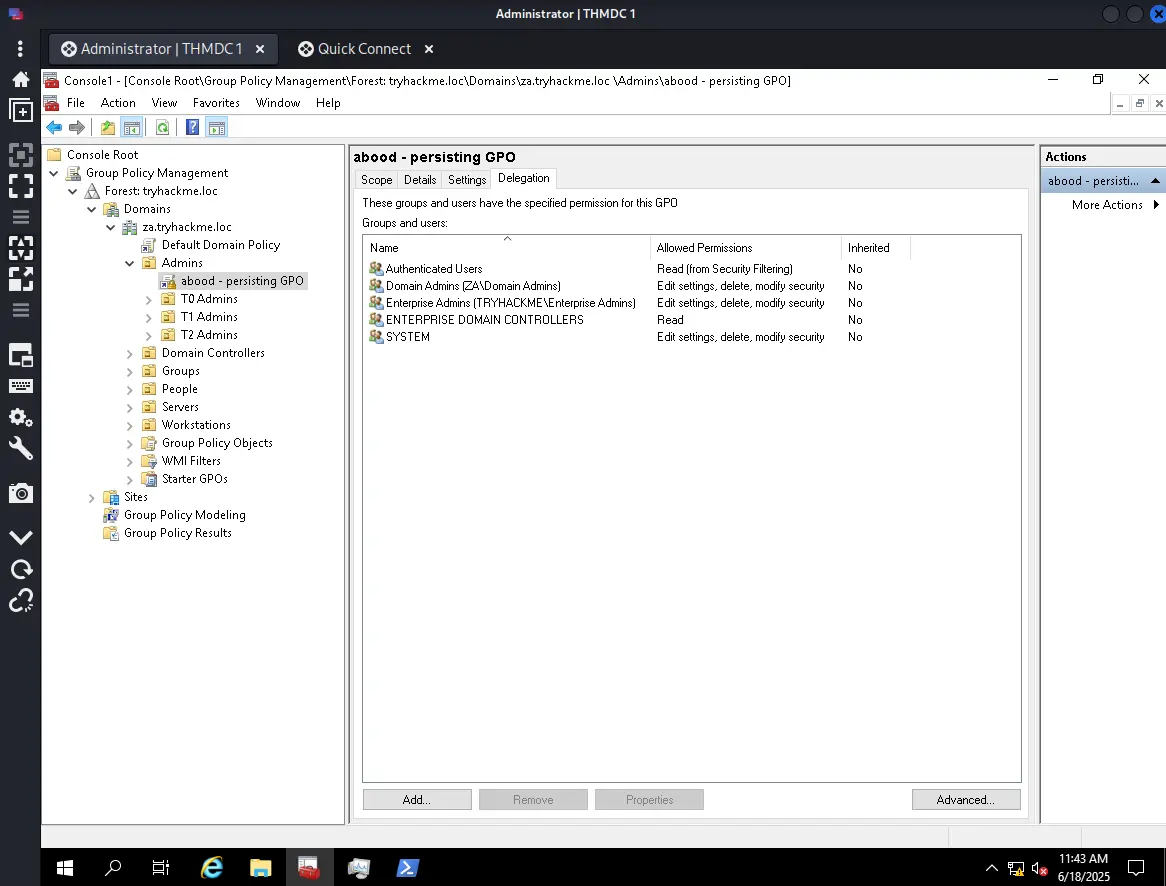Viewport: 1166px width, 886px height.
Task: Select the Default Domain Policy node
Action: 220,245
